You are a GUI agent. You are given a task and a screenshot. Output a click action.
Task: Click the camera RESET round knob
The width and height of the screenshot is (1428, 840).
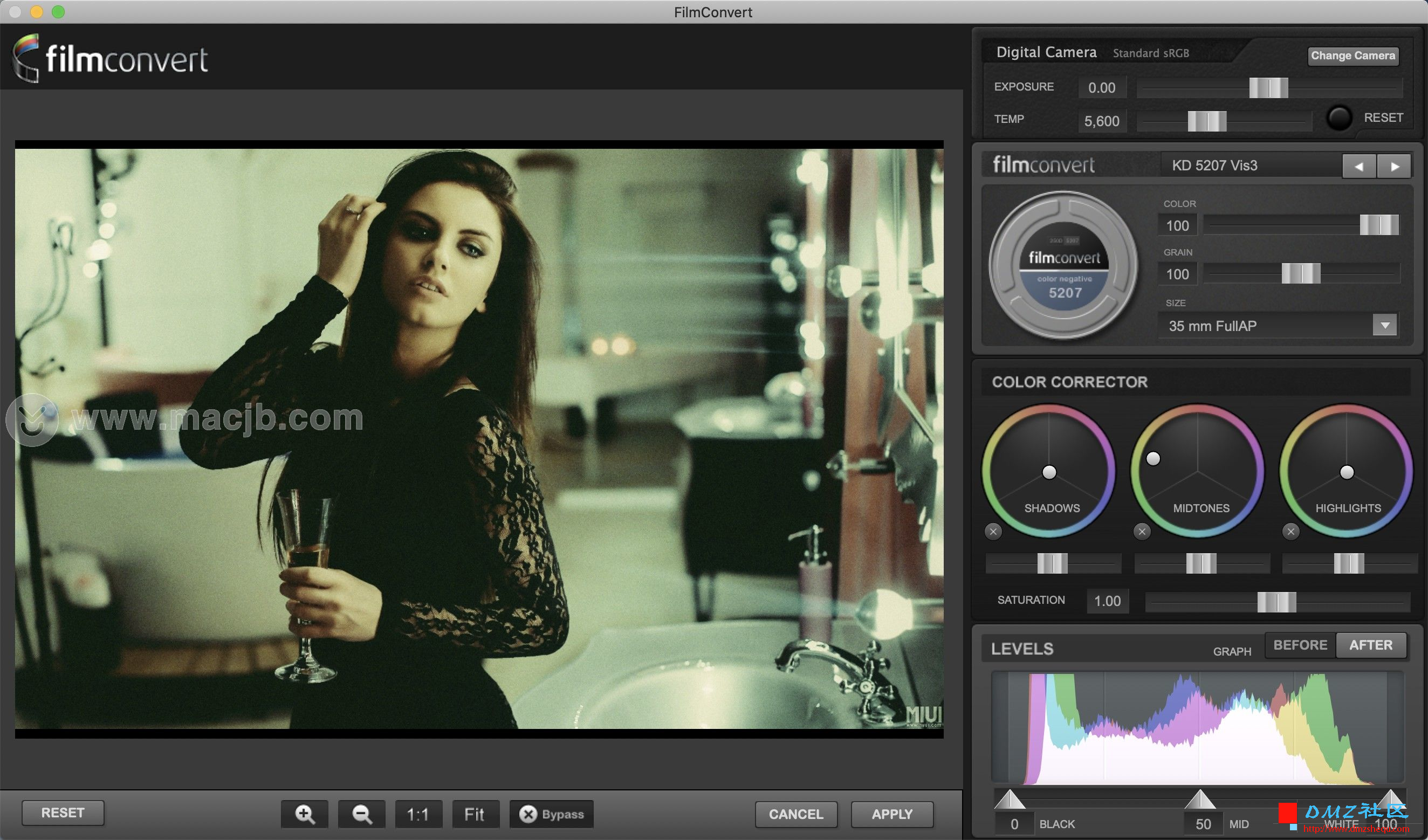click(x=1340, y=118)
